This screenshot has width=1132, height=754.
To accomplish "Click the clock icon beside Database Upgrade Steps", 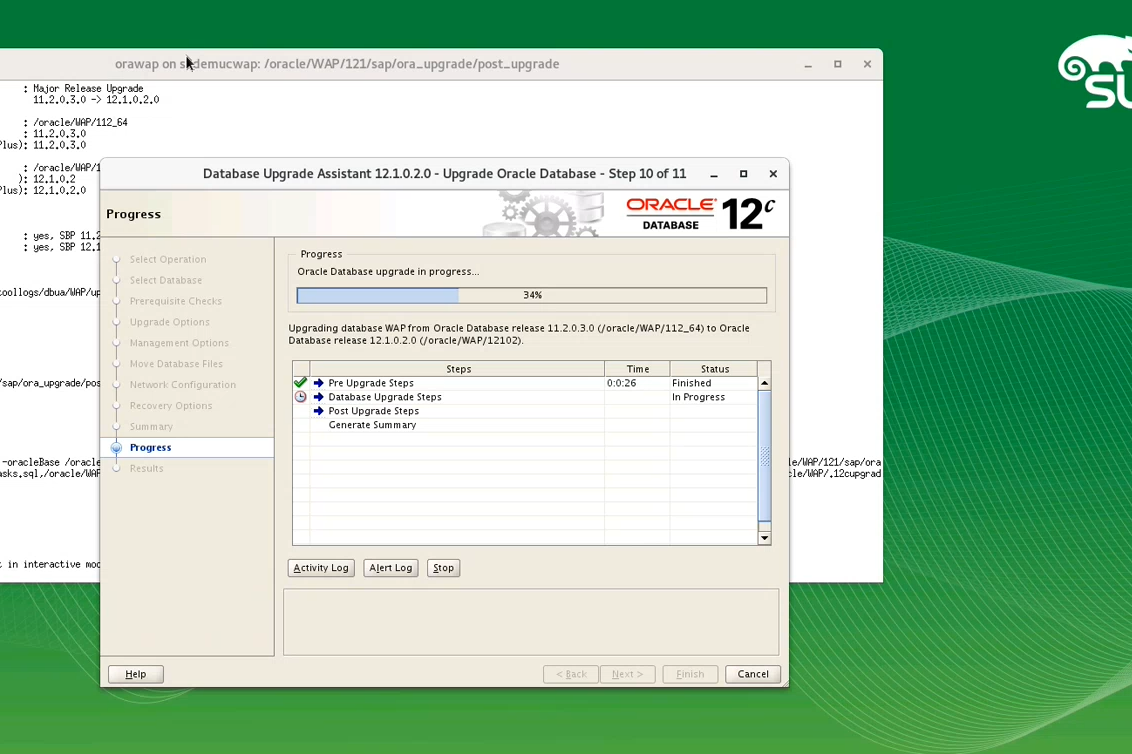I will (300, 396).
